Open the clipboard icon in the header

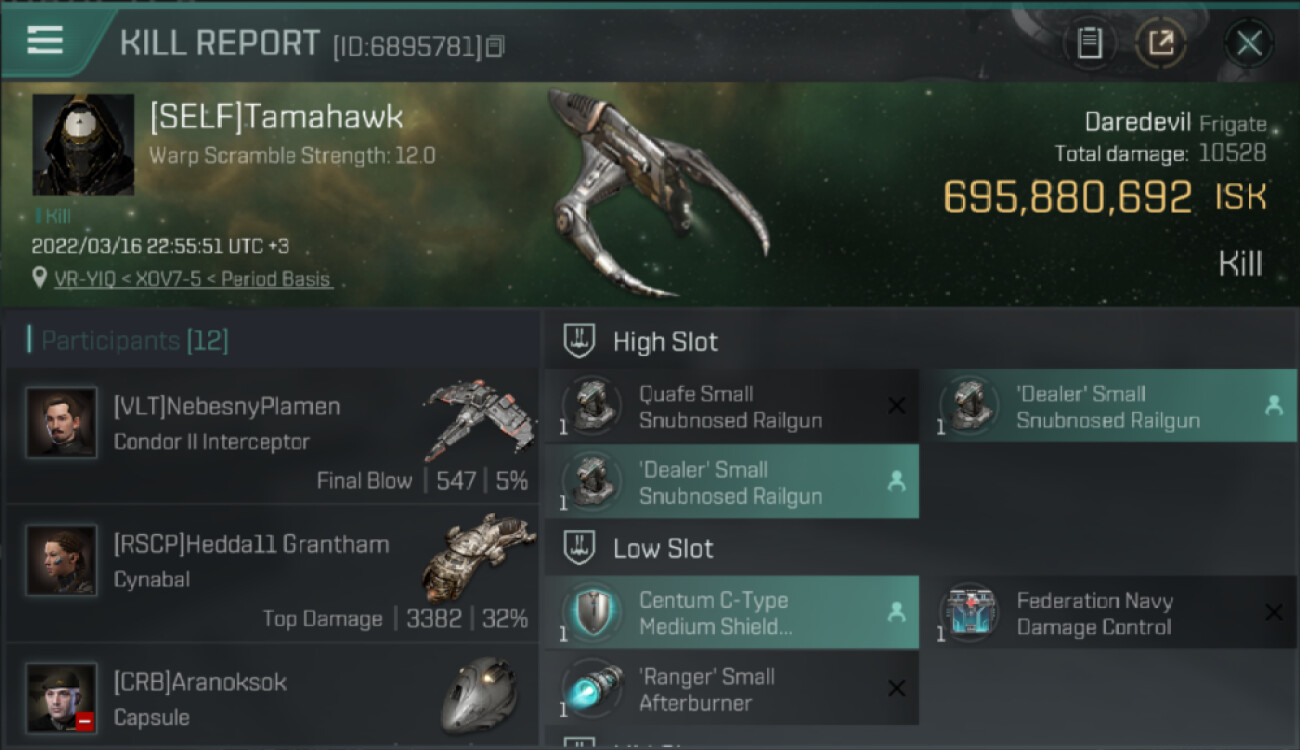1089,43
